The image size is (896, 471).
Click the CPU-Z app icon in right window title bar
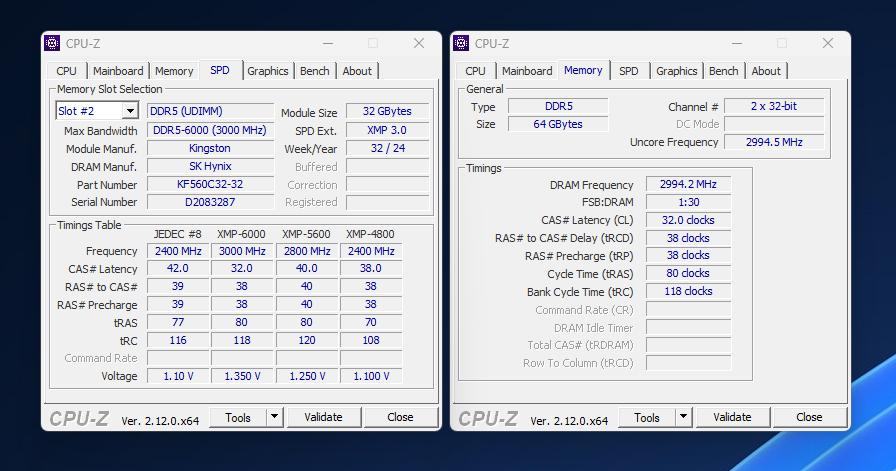point(461,43)
